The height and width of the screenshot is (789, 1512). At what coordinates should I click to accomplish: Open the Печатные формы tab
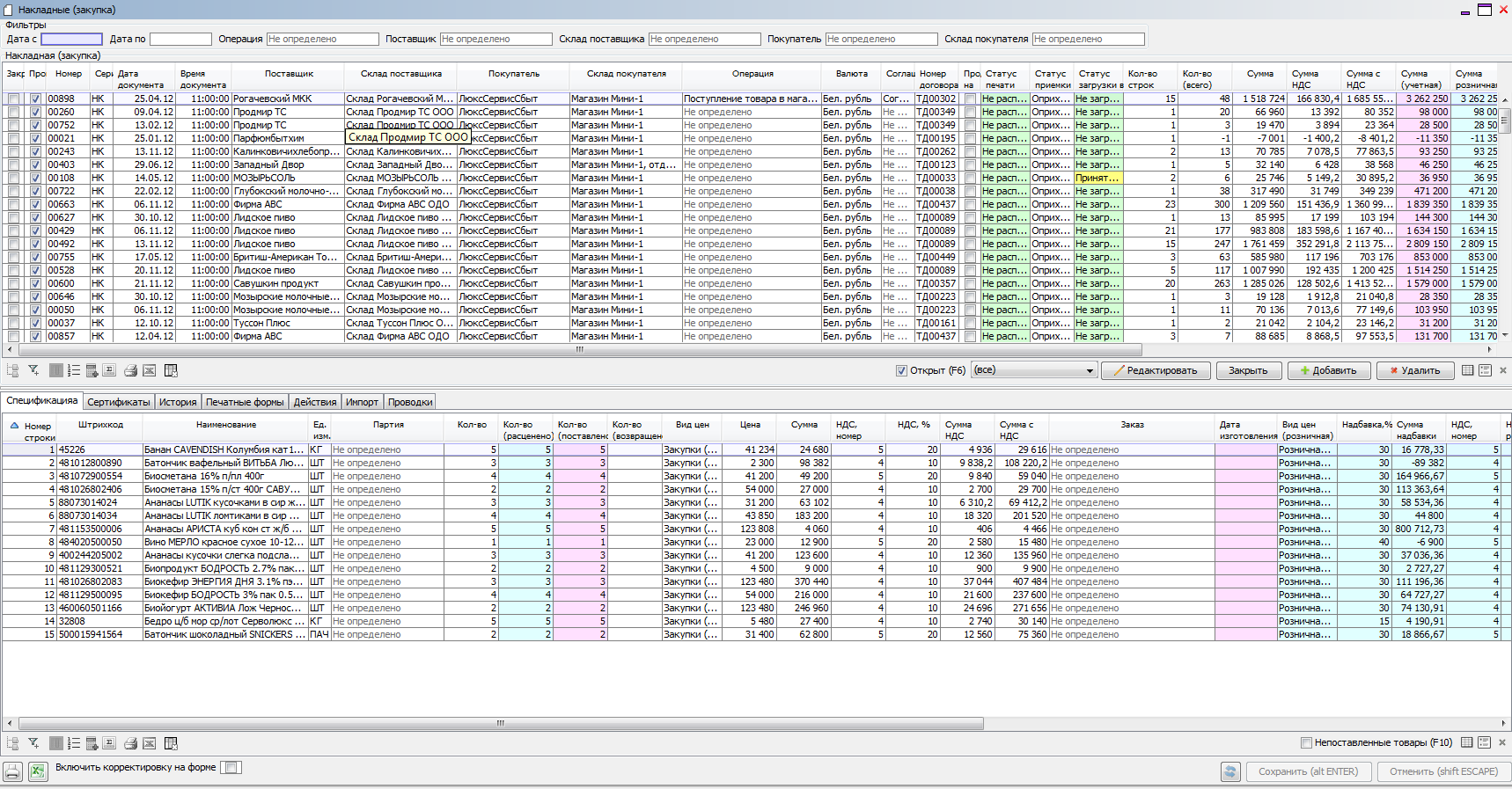(x=245, y=402)
